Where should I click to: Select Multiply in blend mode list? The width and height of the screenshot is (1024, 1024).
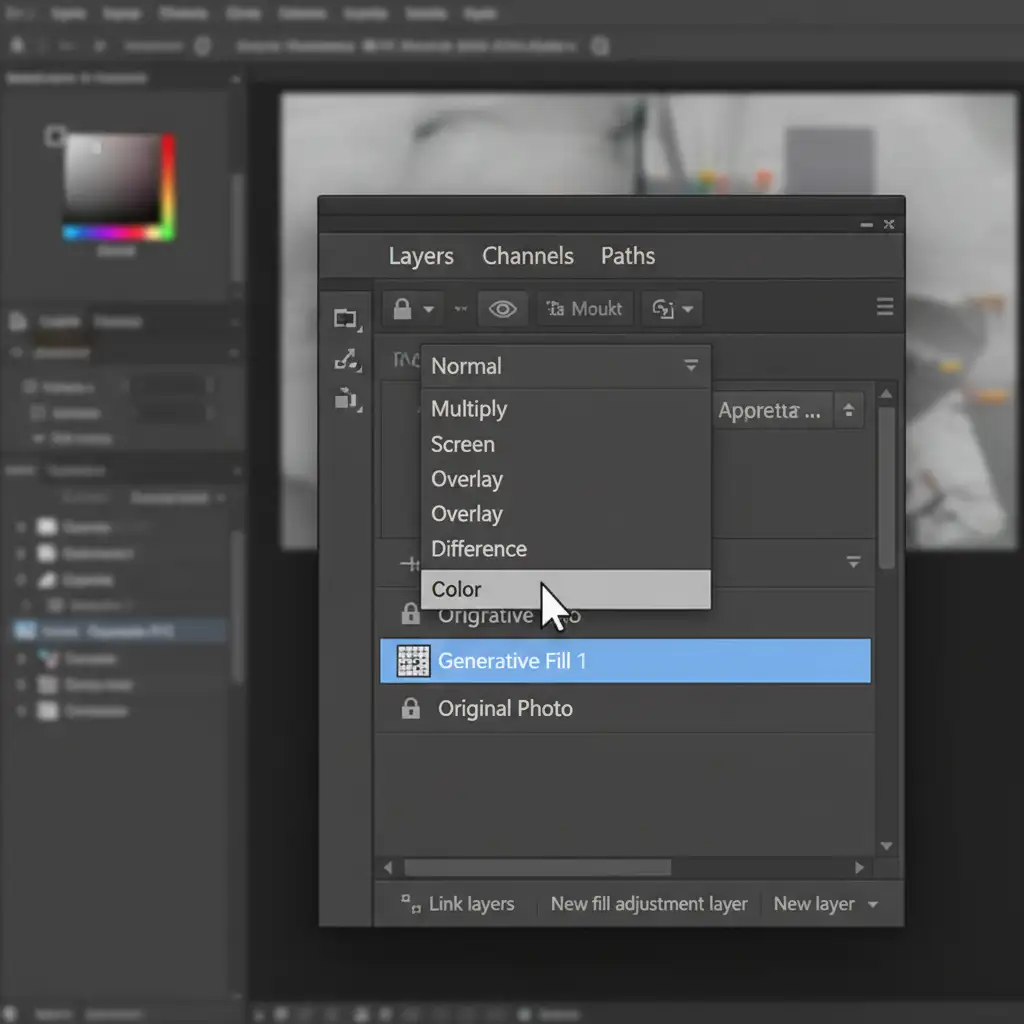click(x=469, y=409)
